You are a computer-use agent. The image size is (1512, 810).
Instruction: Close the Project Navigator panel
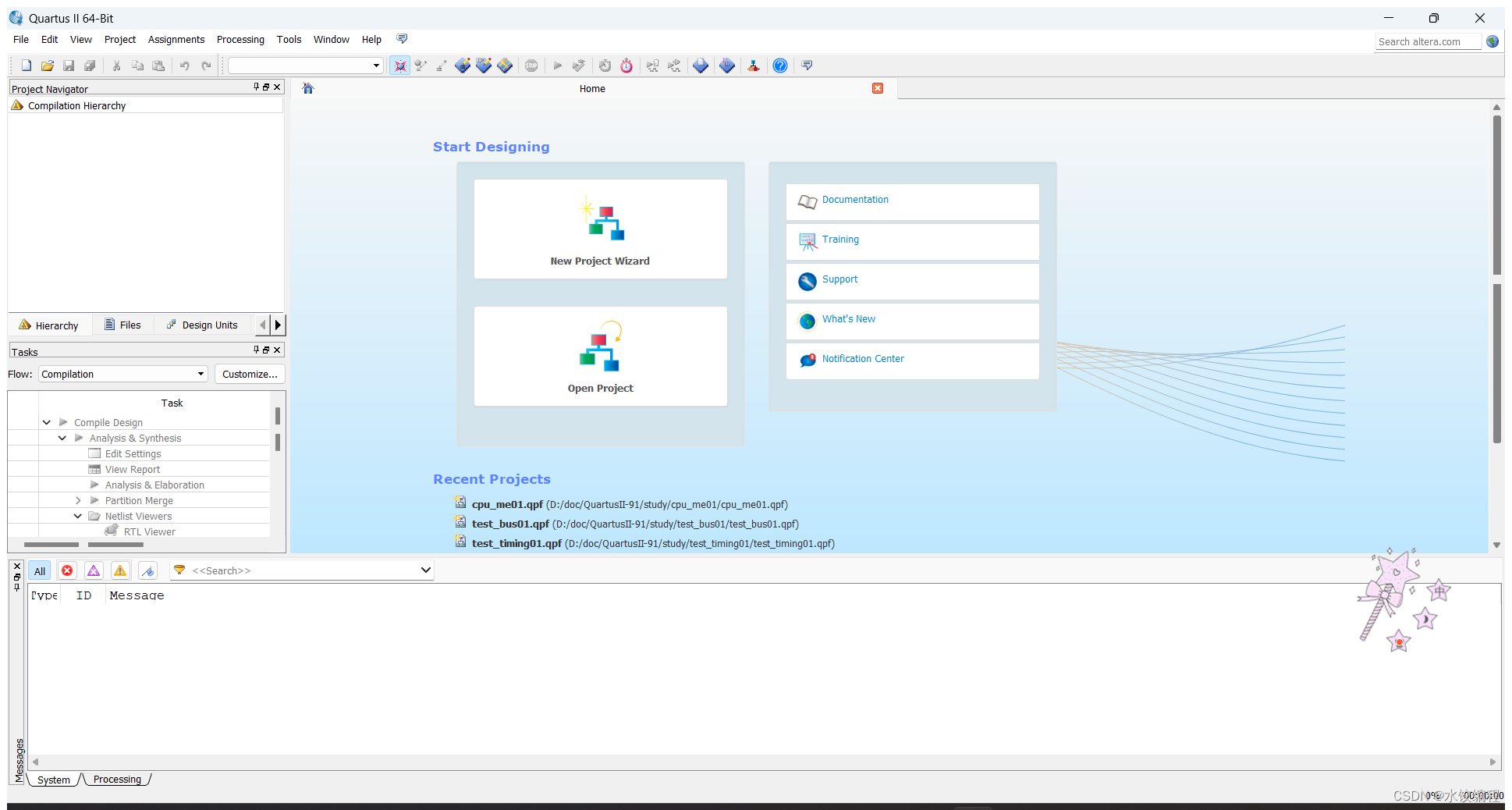click(x=277, y=87)
